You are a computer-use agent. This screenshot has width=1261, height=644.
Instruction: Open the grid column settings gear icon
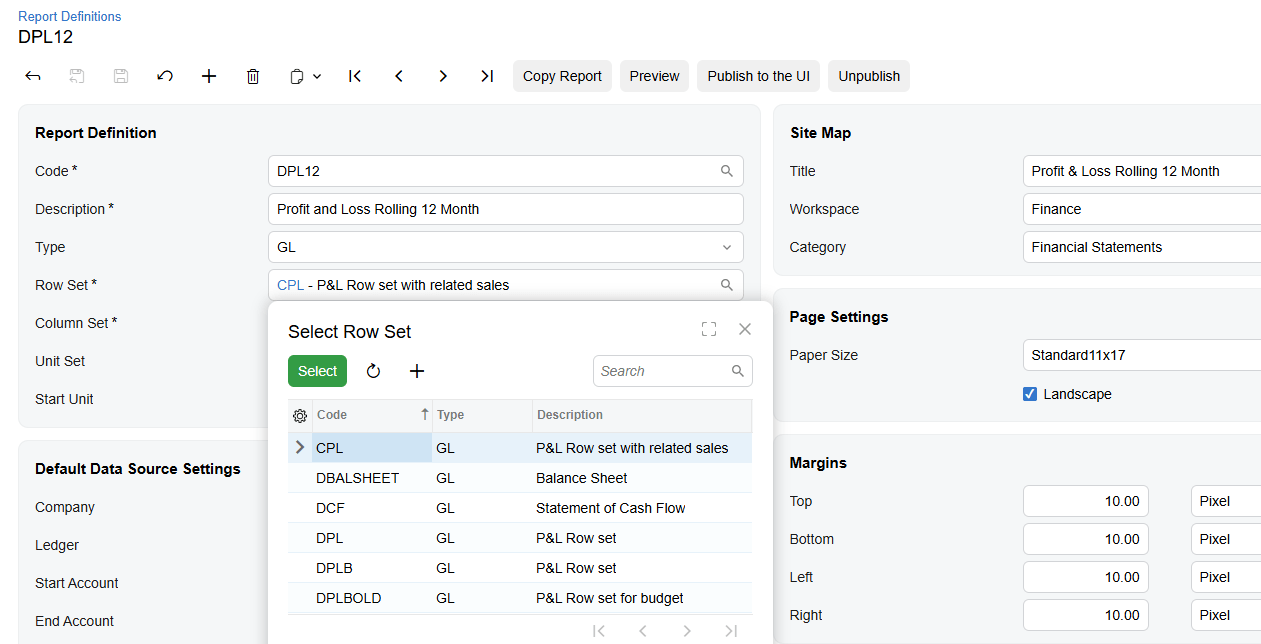(300, 415)
